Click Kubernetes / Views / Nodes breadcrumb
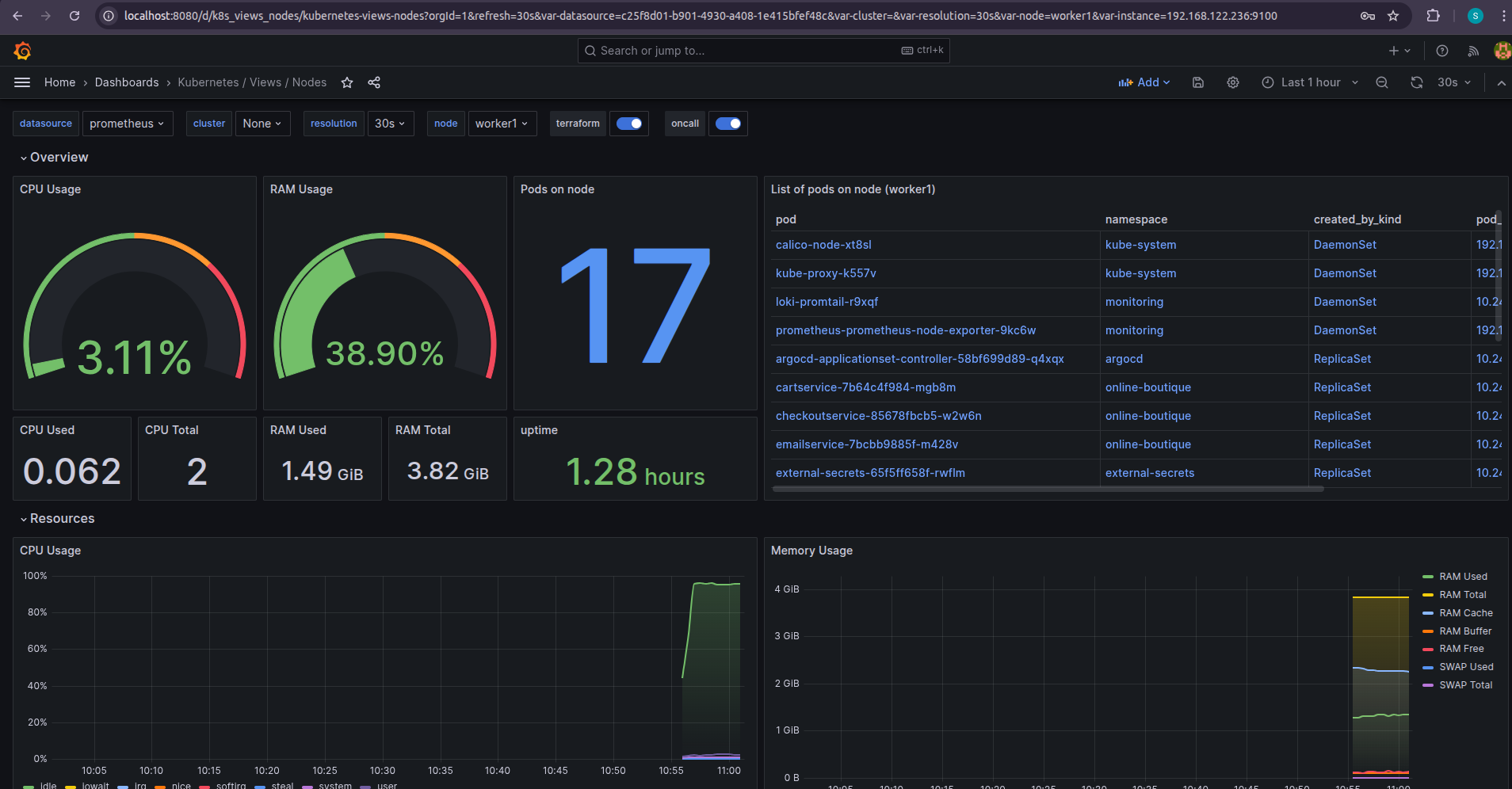This screenshot has width=1512, height=789. pyautogui.click(x=252, y=82)
